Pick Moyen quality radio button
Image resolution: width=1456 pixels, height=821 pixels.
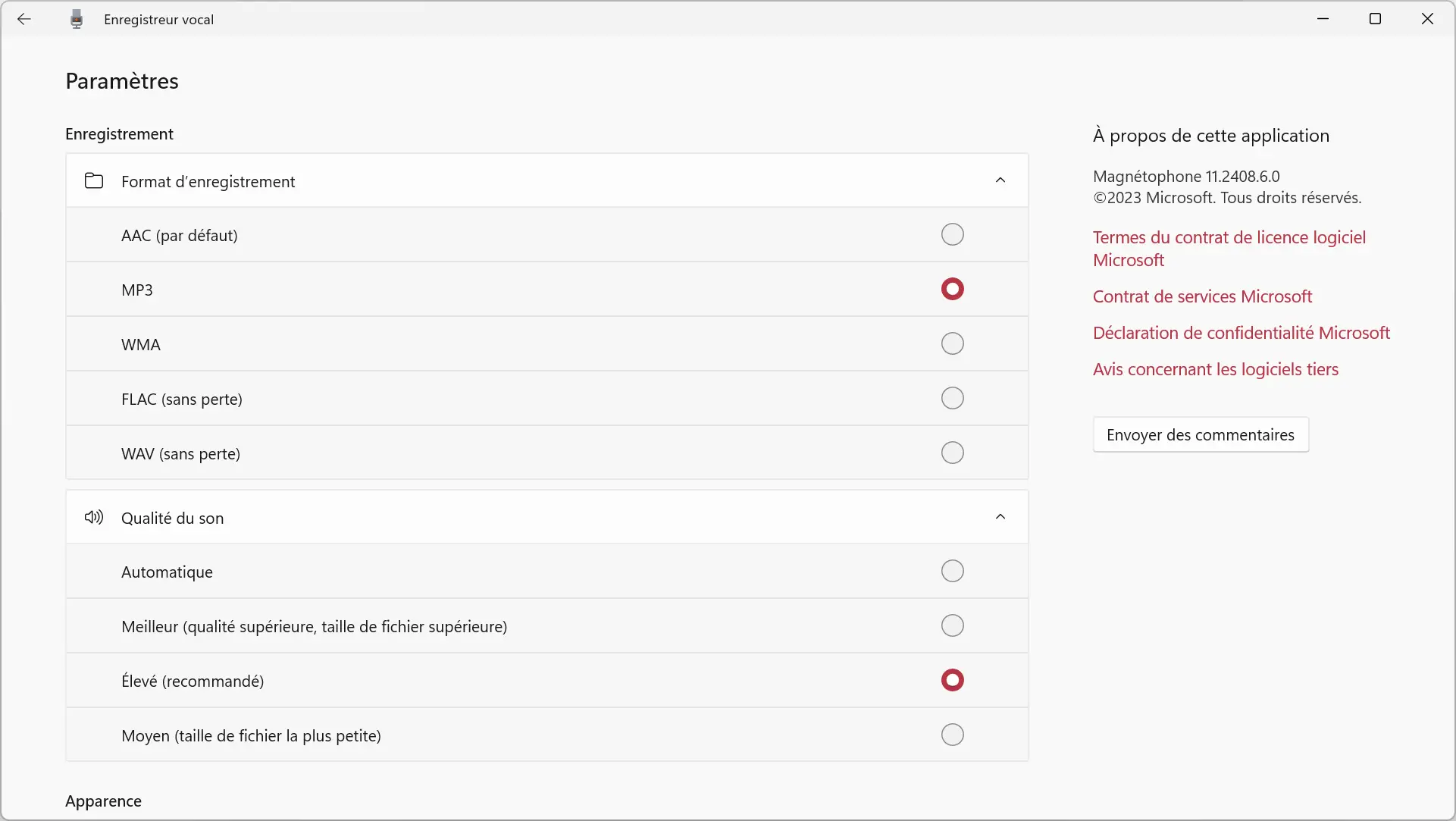click(952, 735)
